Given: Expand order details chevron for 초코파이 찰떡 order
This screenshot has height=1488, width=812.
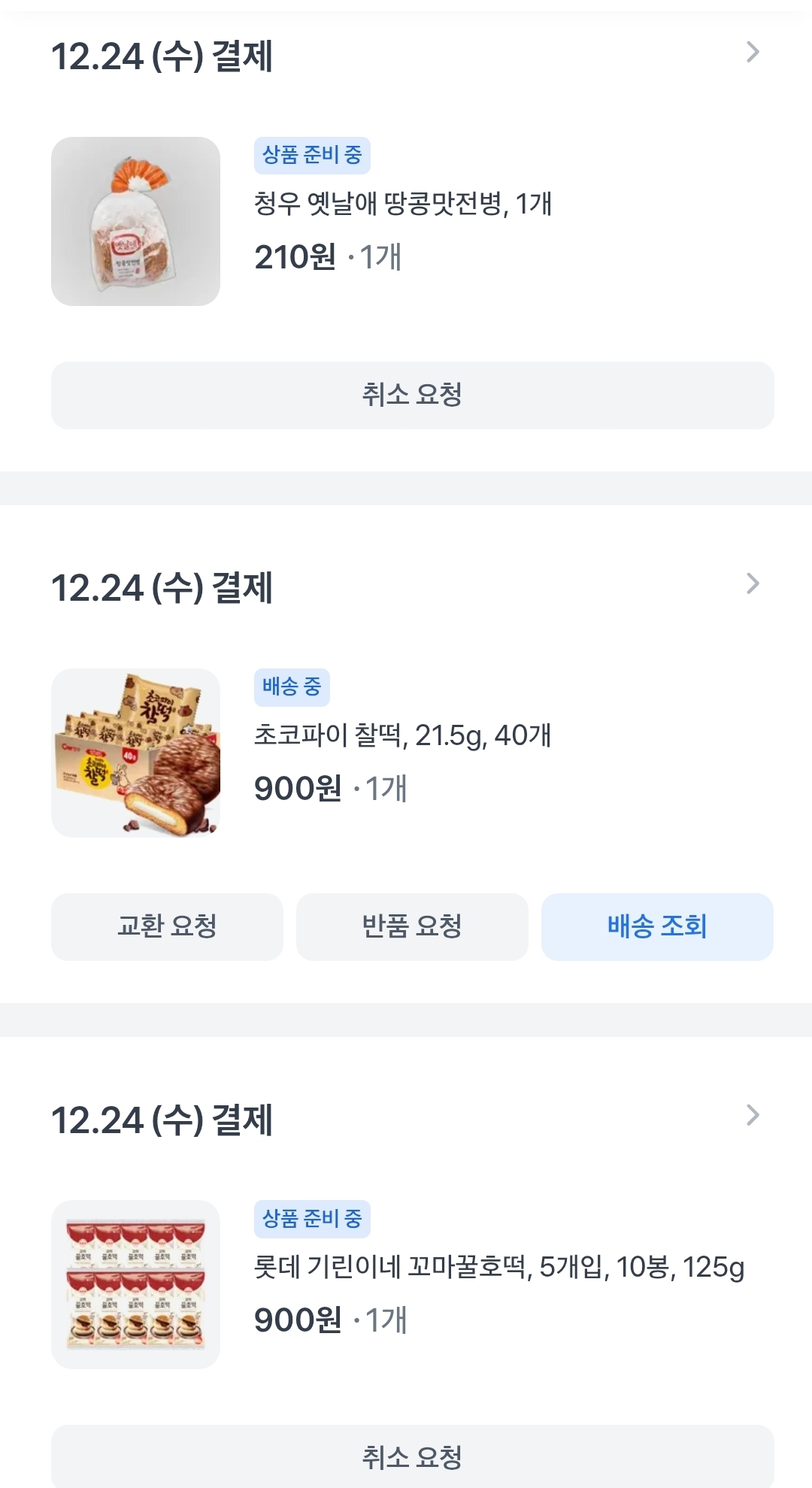Looking at the screenshot, I should coord(753,583).
